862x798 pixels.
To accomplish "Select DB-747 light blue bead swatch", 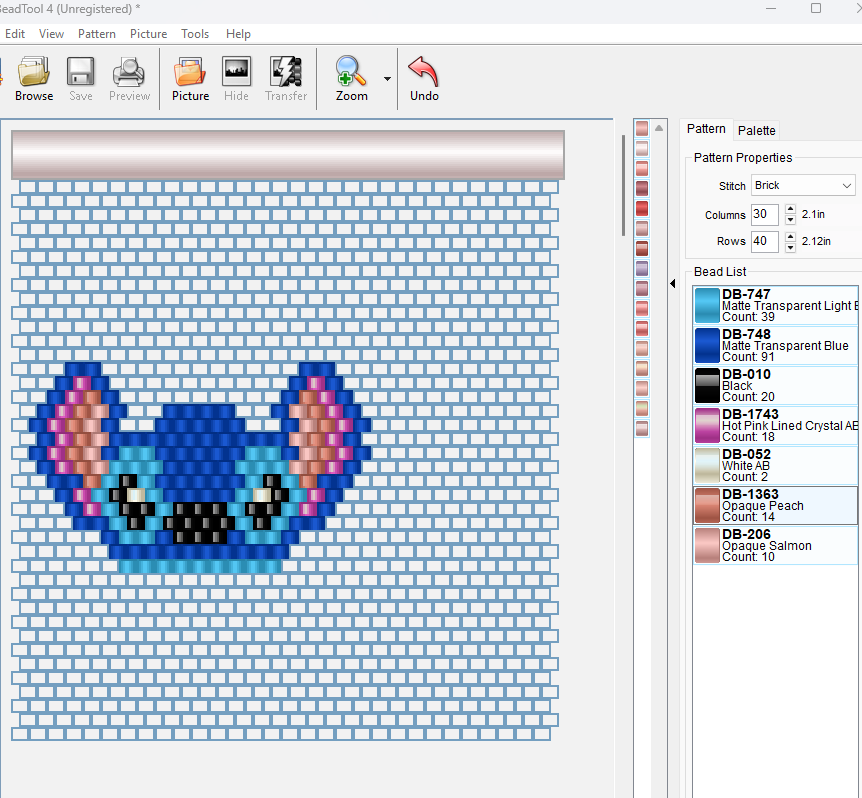I will click(707, 305).
